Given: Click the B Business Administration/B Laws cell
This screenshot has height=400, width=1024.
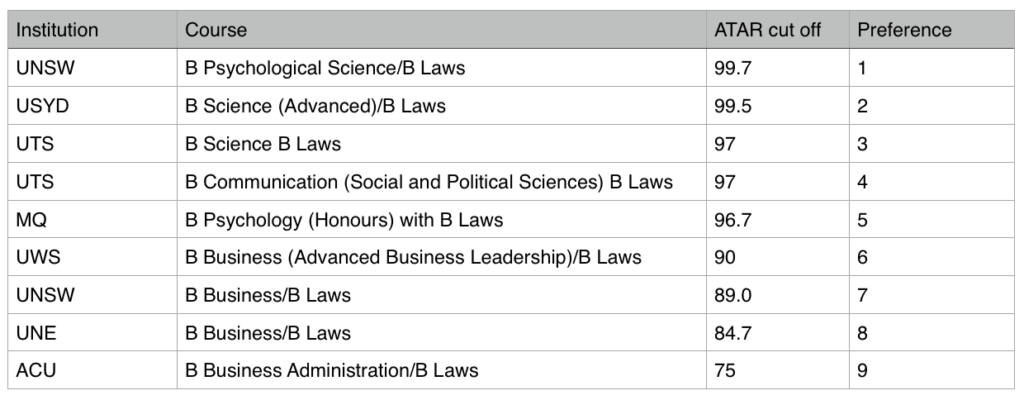Looking at the screenshot, I should (x=332, y=371).
